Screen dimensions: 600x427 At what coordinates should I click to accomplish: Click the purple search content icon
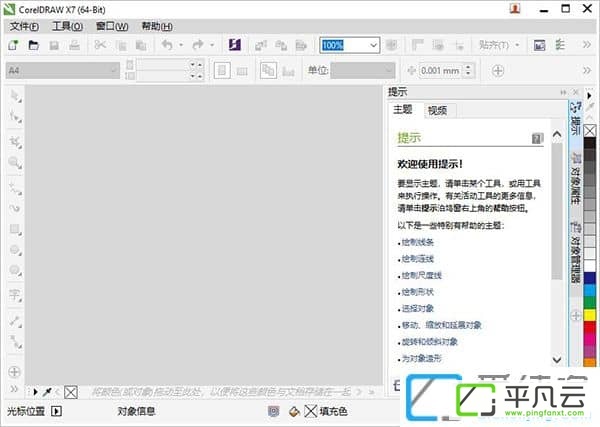(235, 45)
